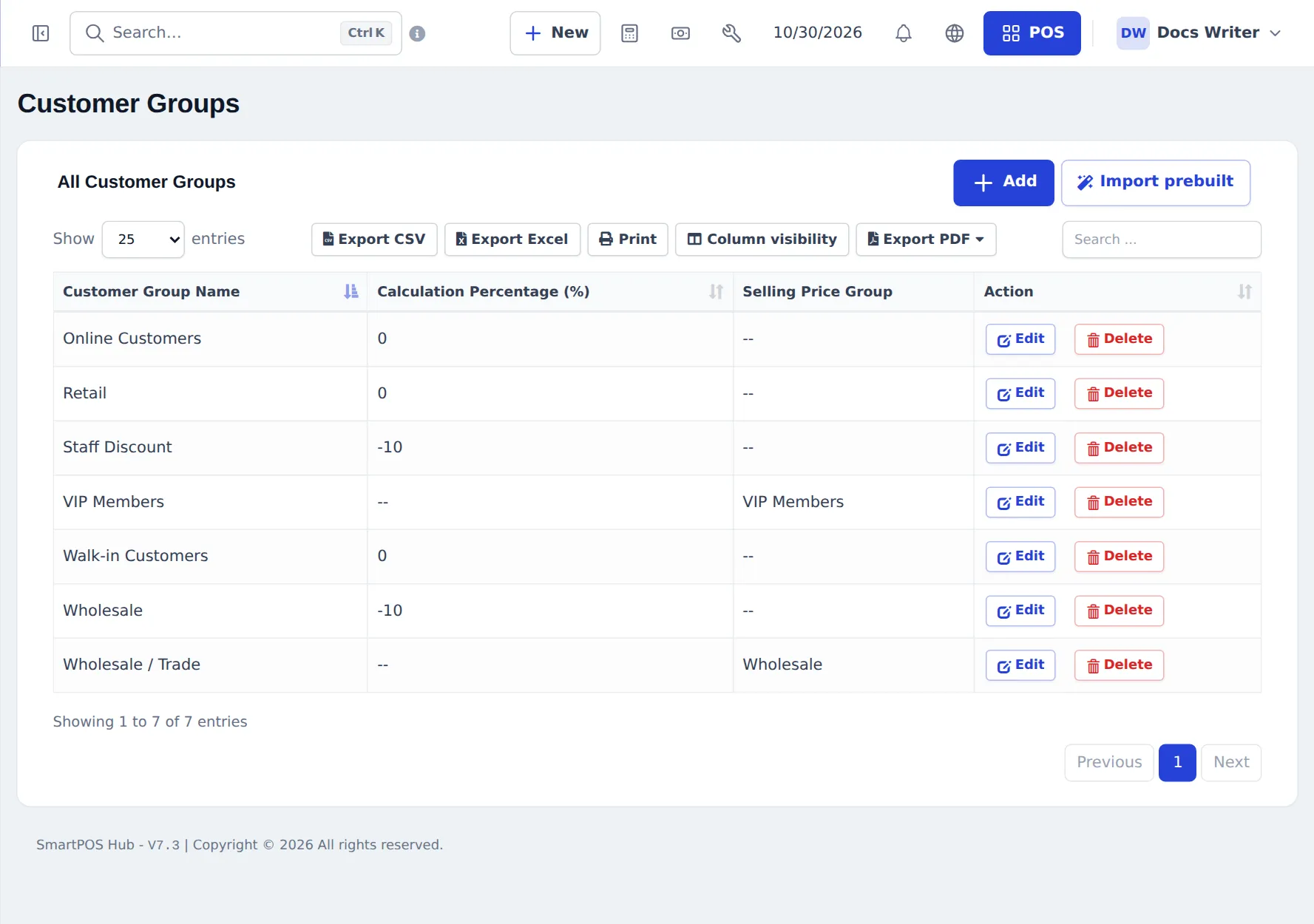Focus the global Search field

tap(235, 33)
